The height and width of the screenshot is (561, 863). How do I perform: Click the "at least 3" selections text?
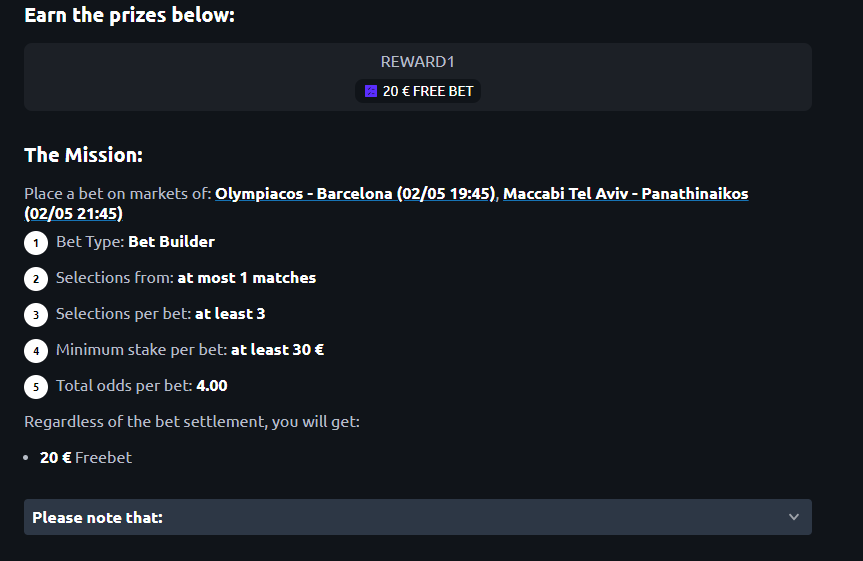pos(230,314)
